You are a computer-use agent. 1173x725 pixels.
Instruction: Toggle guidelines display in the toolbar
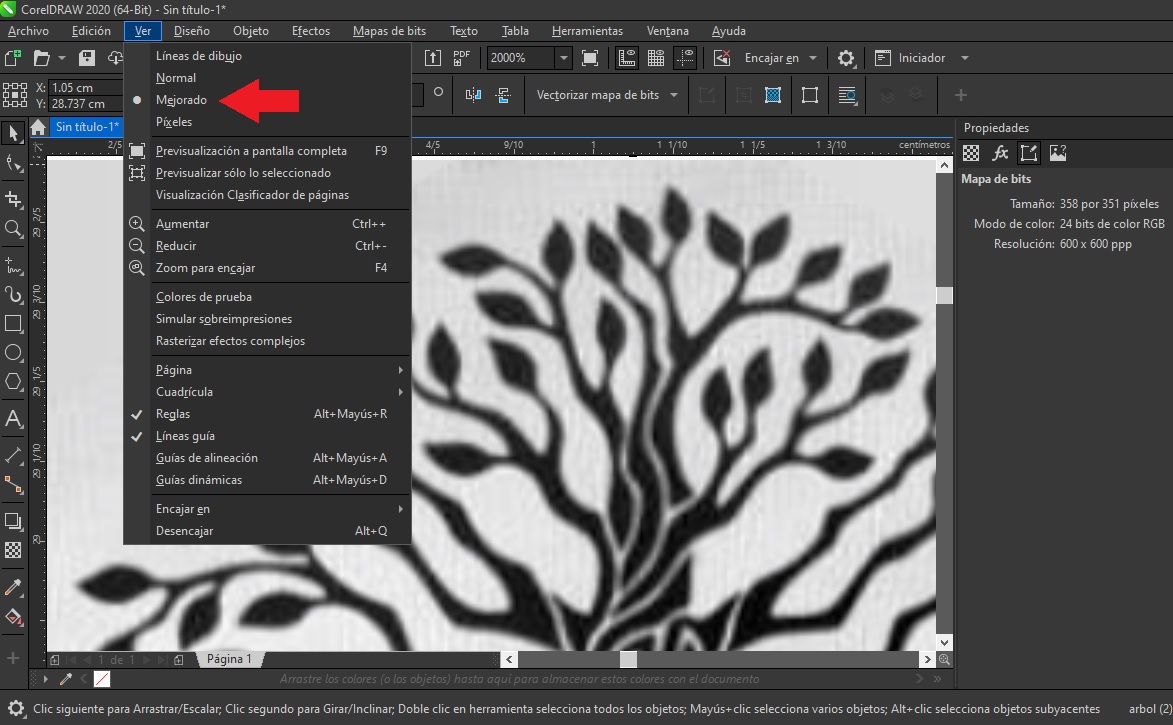(685, 58)
